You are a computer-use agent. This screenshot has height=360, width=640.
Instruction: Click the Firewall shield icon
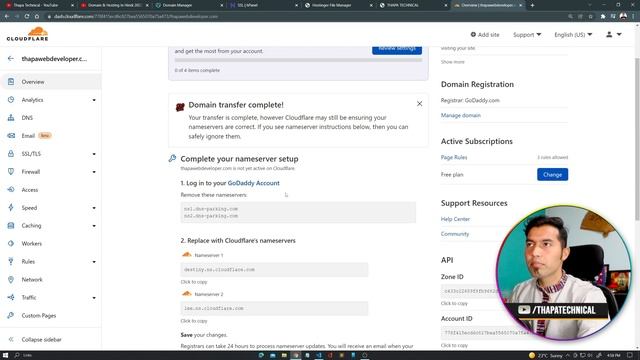tap(11, 171)
